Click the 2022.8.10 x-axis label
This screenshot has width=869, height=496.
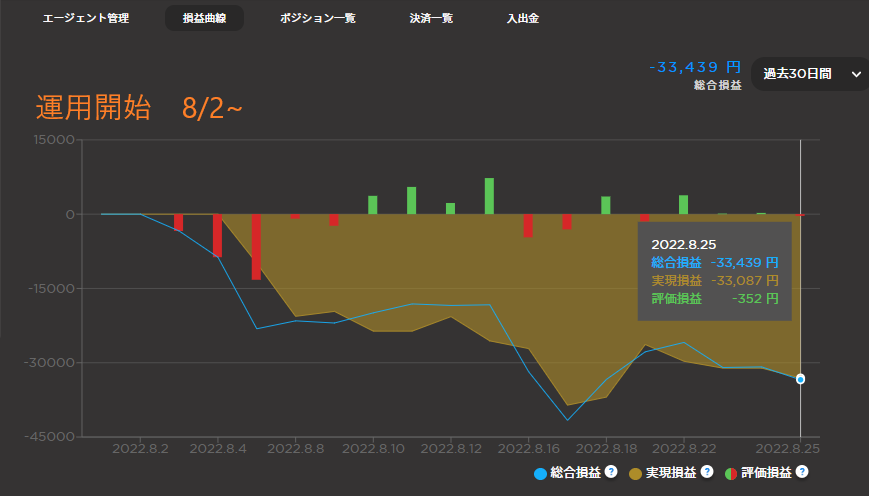(374, 448)
